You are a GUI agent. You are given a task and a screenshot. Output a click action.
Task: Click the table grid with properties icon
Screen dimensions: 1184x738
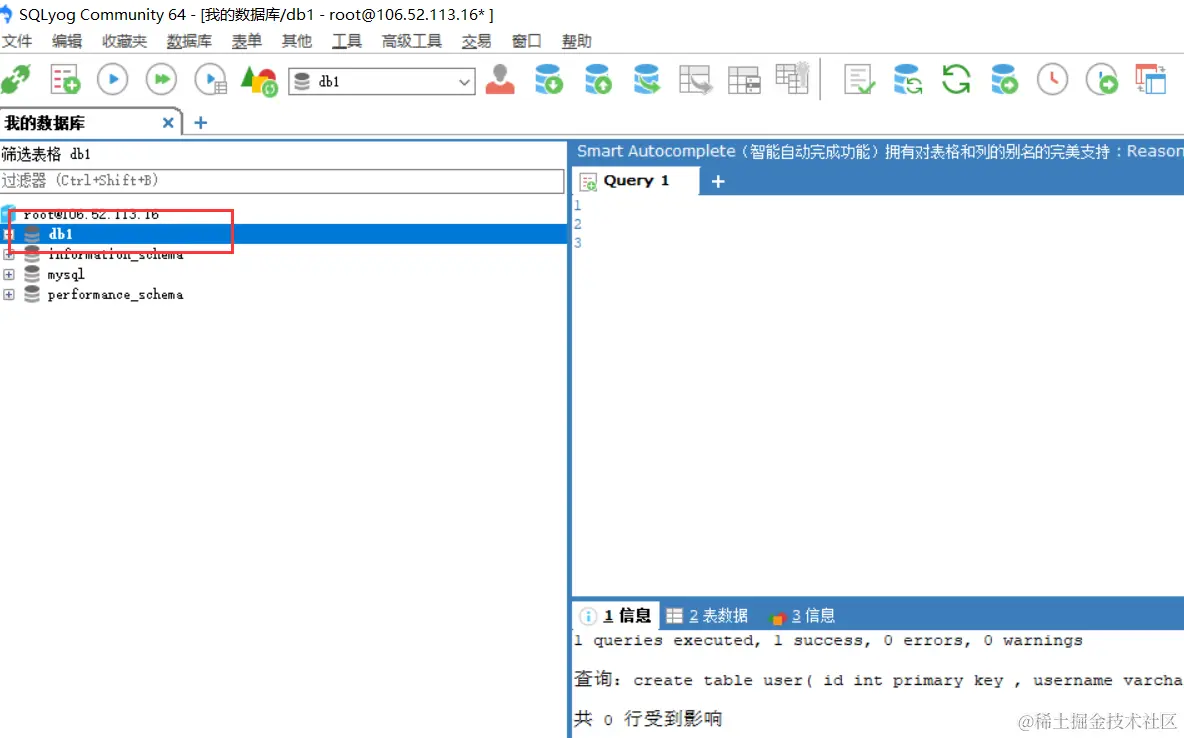click(744, 79)
